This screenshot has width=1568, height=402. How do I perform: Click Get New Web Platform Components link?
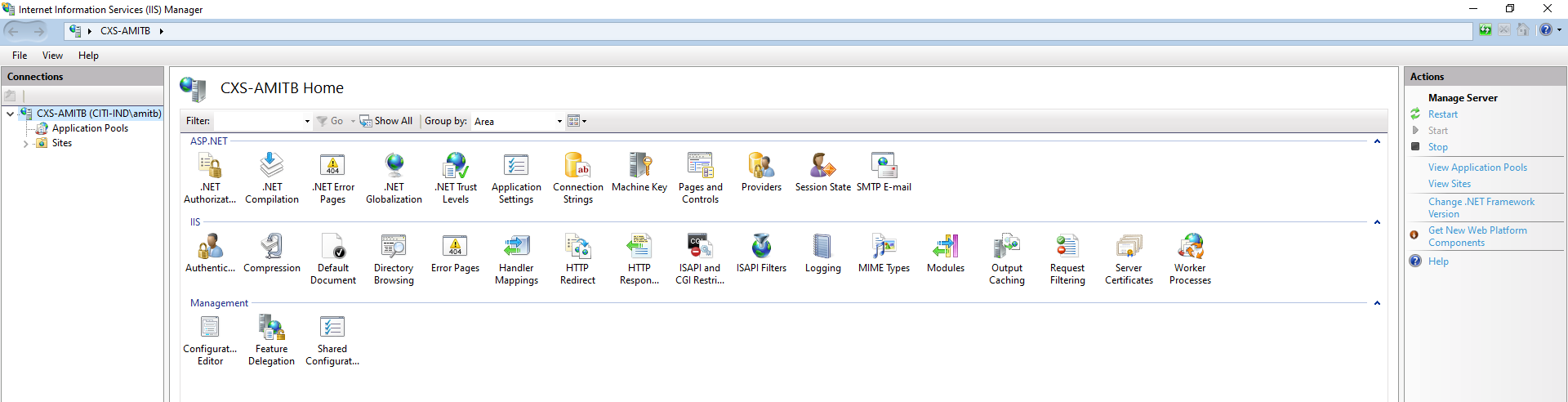(1477, 236)
